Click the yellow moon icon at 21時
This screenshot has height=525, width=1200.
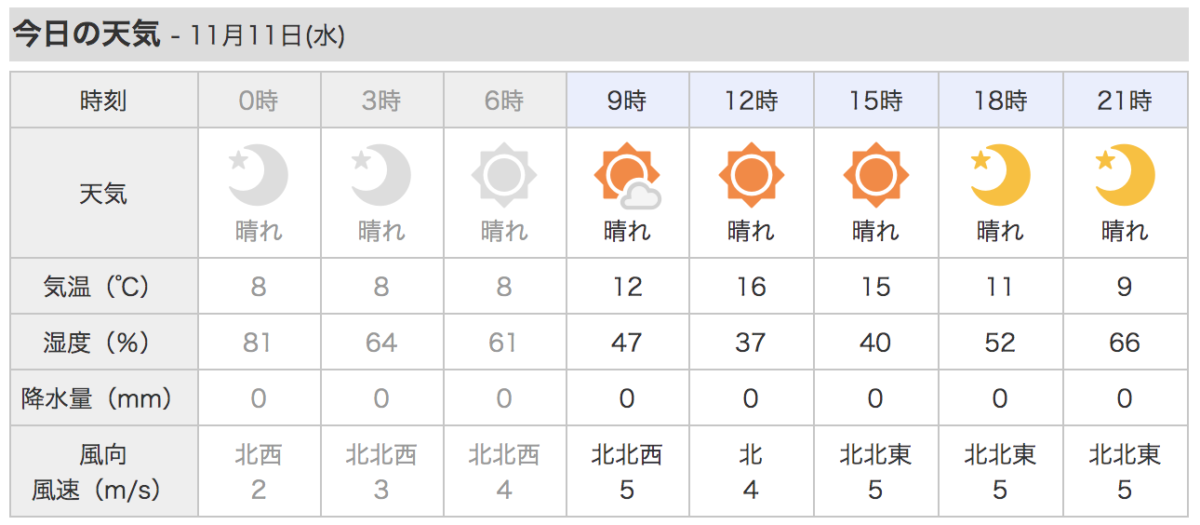1124,175
